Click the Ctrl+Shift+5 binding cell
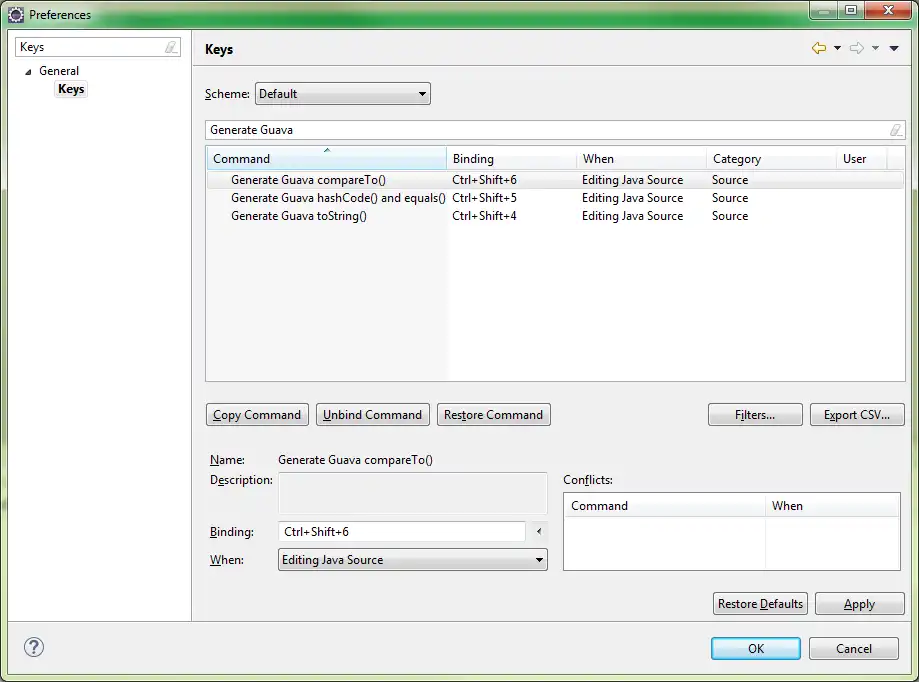The image size is (919, 682). 484,198
